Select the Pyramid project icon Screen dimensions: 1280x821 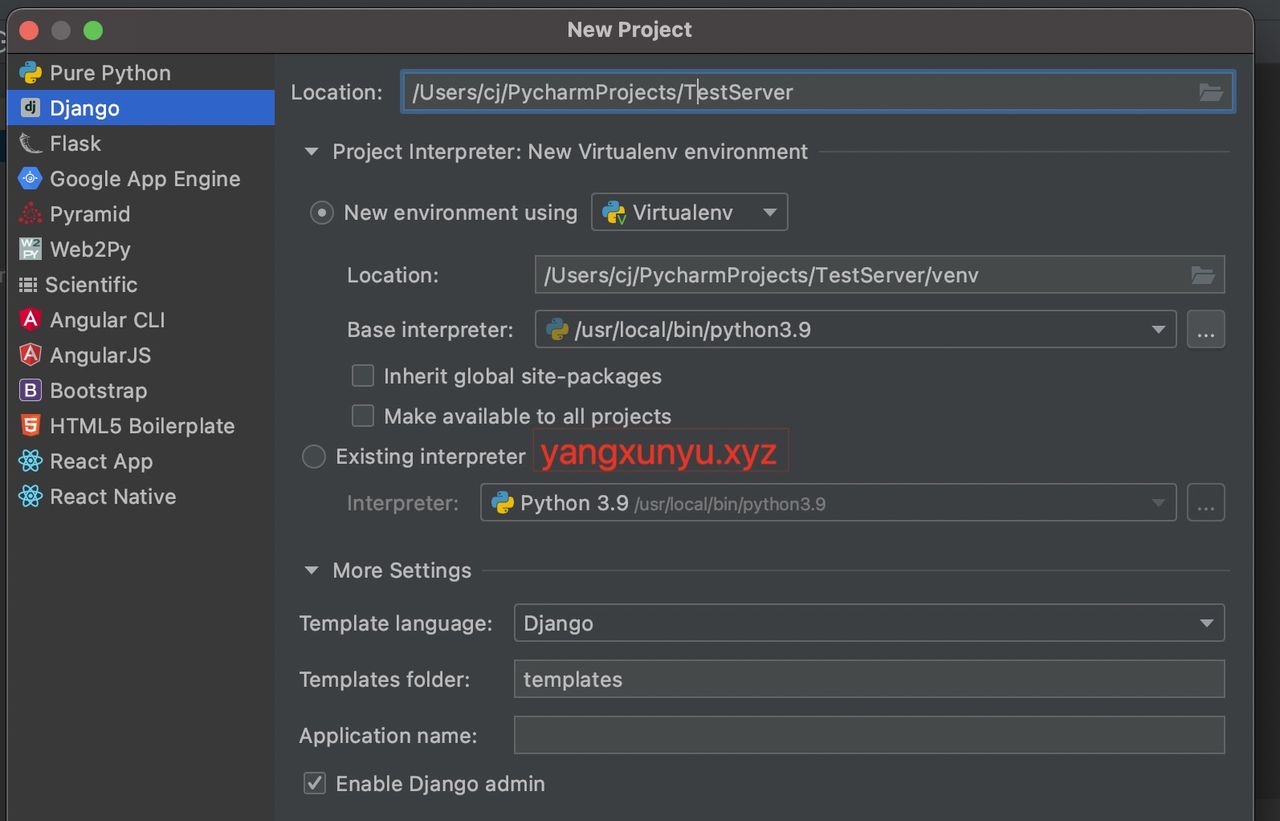31,214
